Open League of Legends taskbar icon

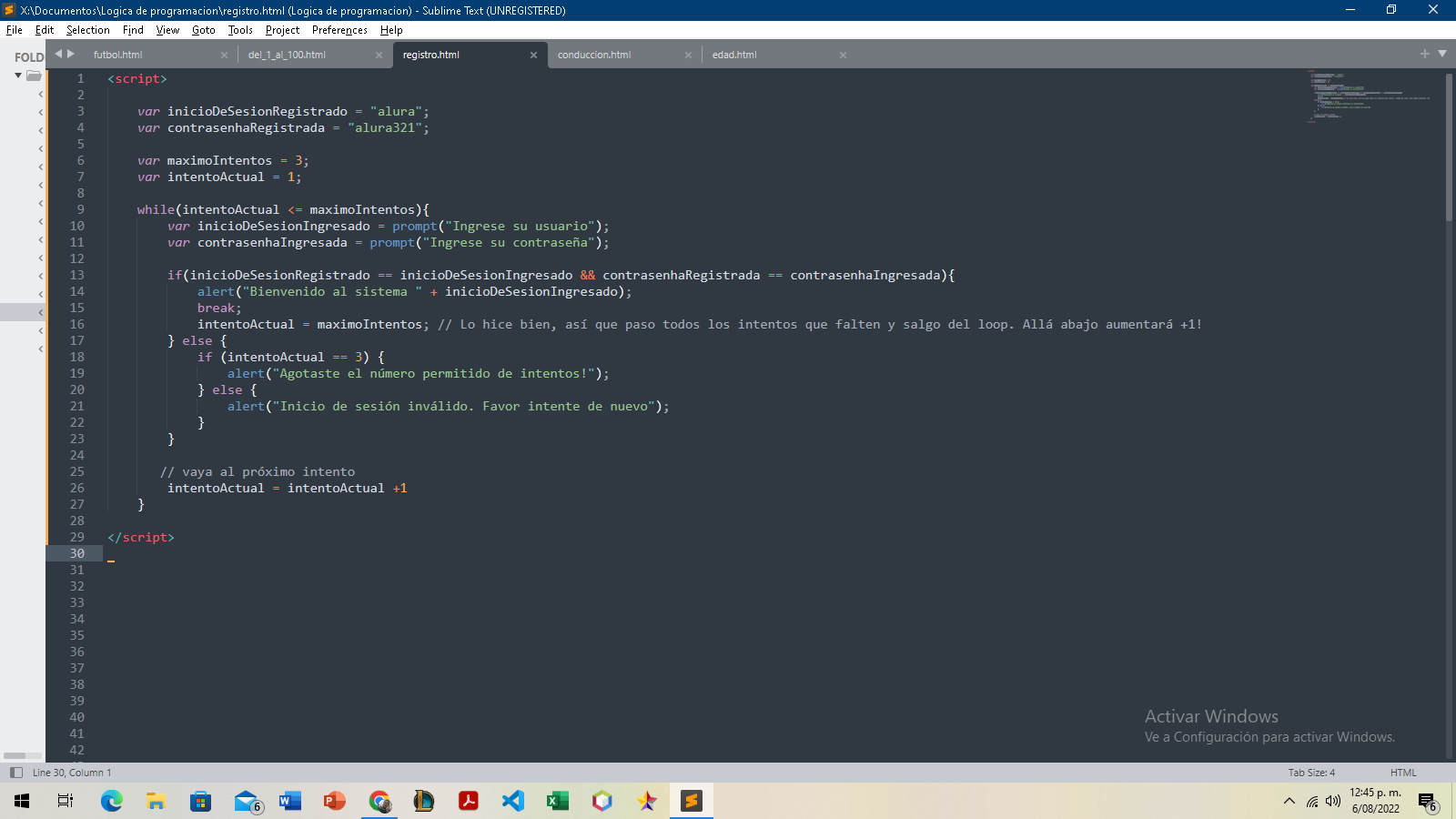pos(424,801)
